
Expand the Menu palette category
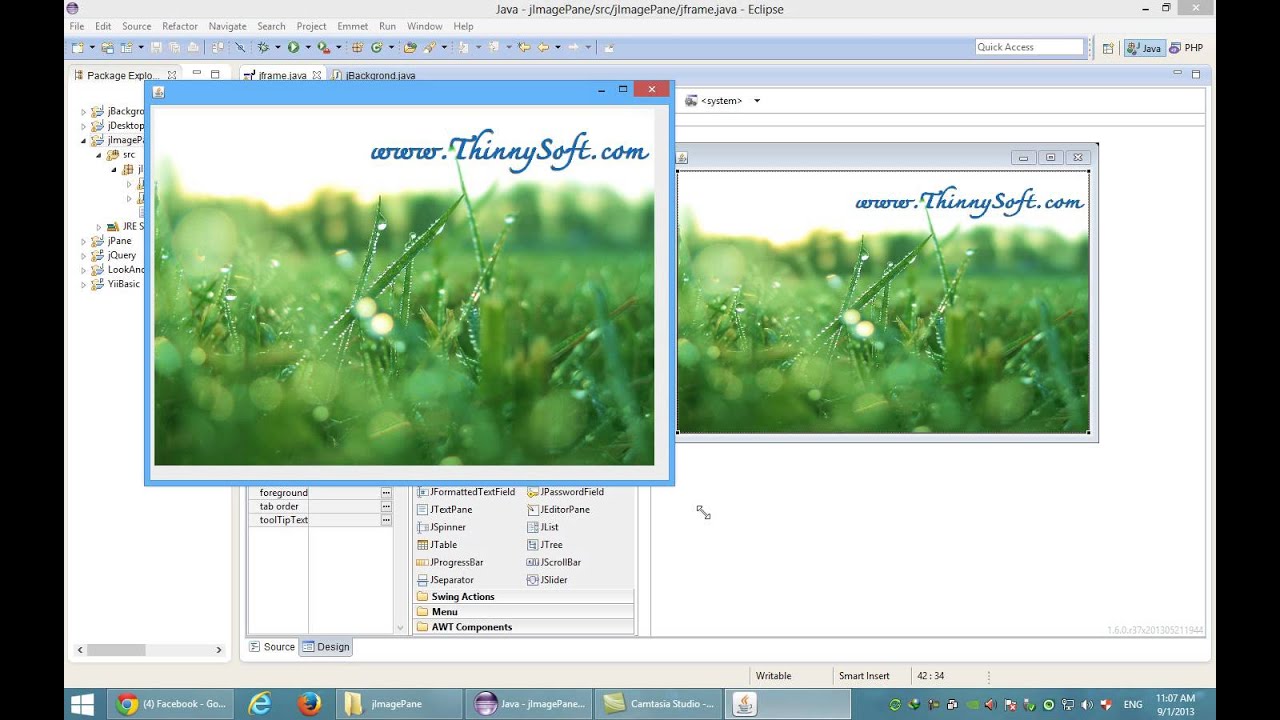tap(524, 612)
